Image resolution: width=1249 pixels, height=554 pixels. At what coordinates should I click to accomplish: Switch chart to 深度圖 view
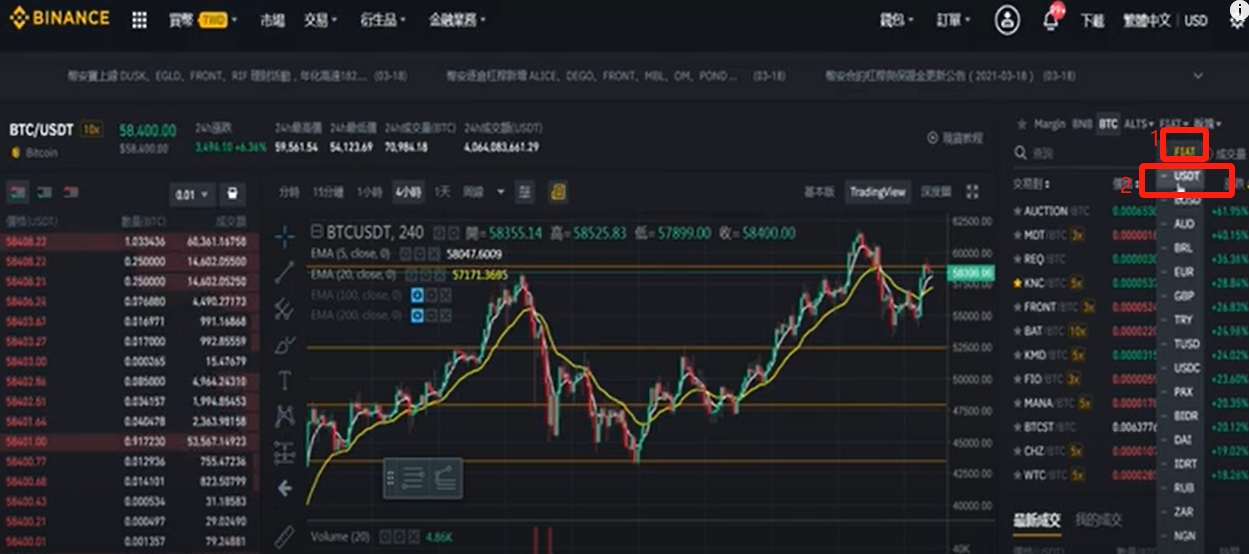[936, 191]
